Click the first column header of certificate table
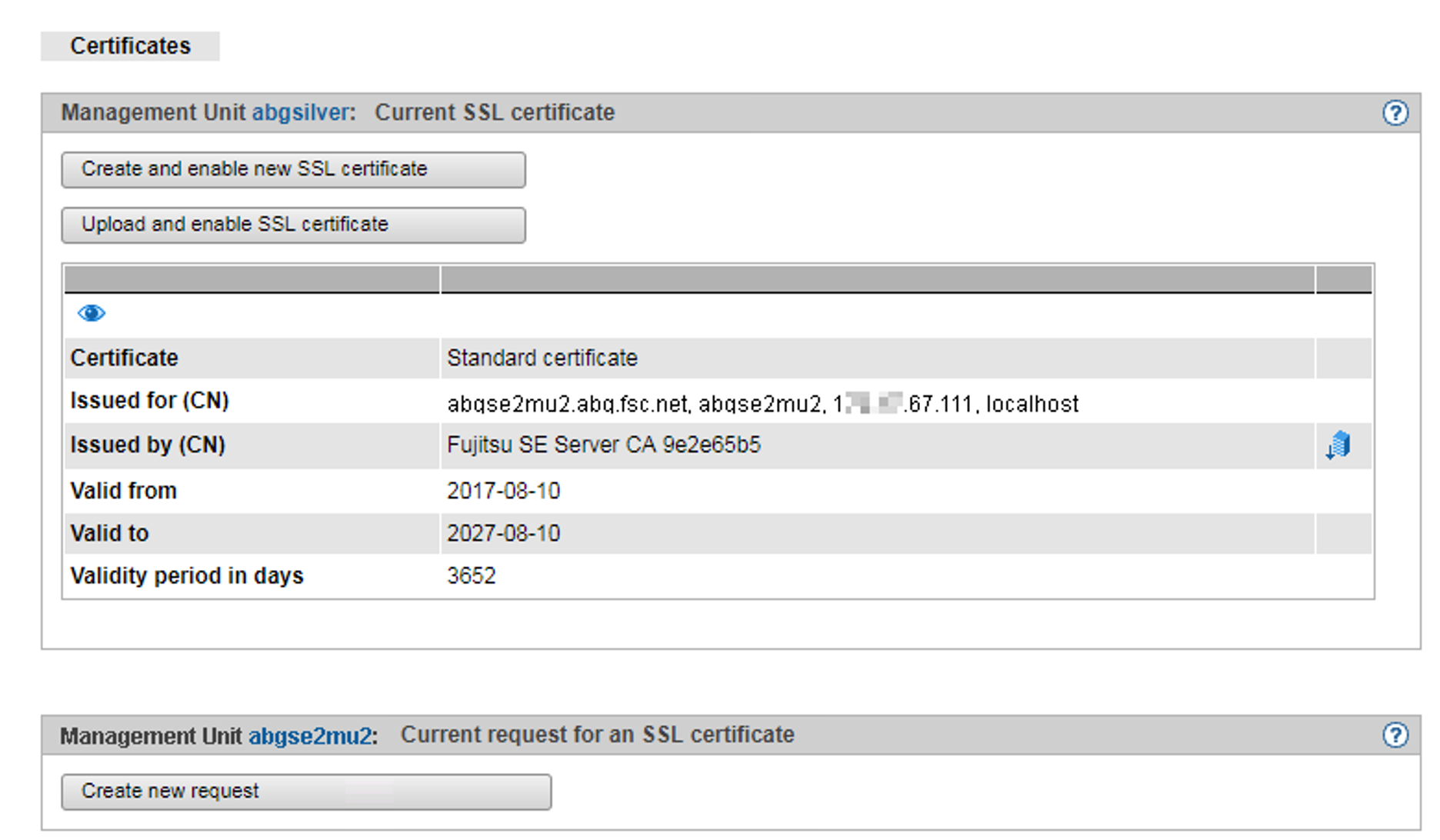The width and height of the screenshot is (1440, 840). point(252,279)
